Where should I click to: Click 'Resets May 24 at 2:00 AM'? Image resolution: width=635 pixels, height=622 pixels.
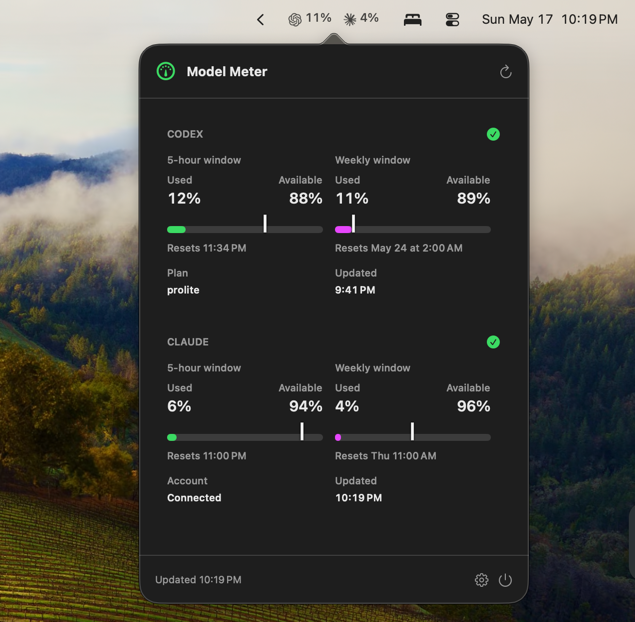(x=398, y=248)
